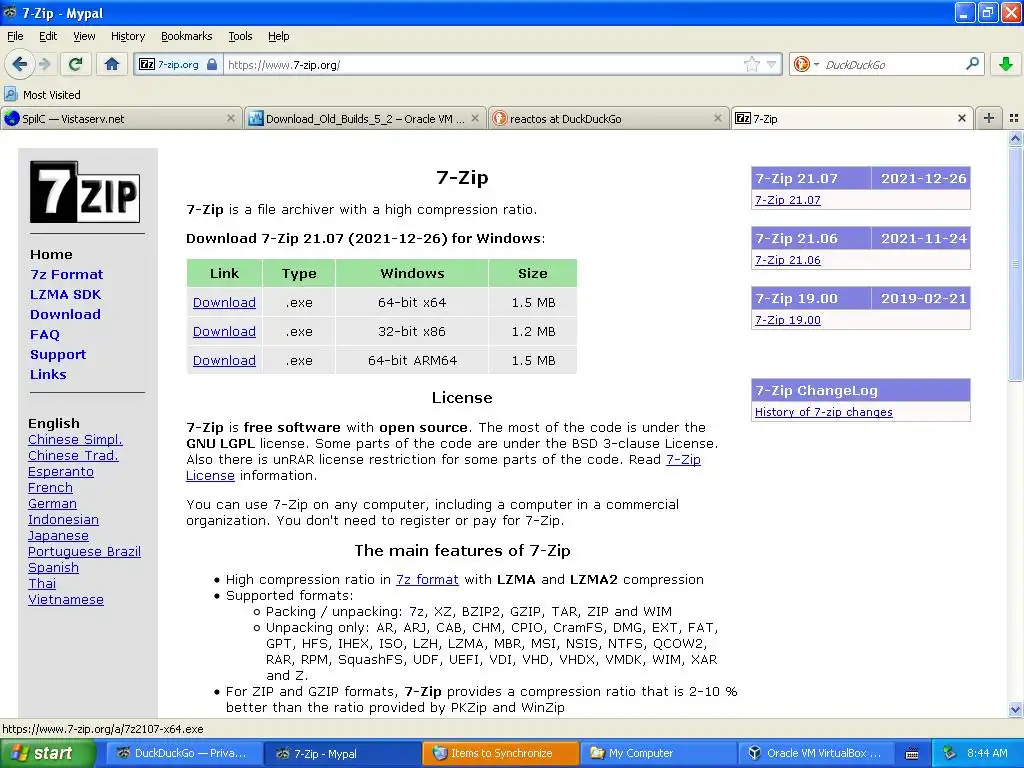Switch language to Esperanto
This screenshot has width=1024, height=768.
(x=61, y=472)
